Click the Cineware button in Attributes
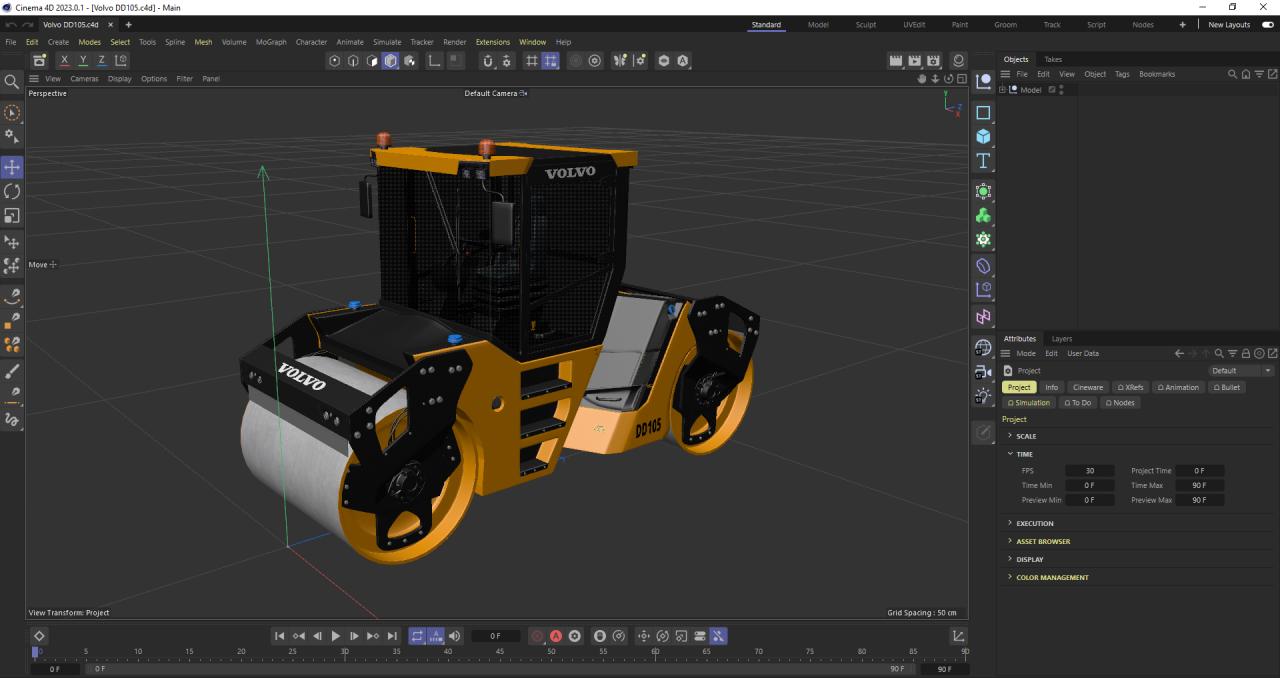Screen dimensions: 1280x678 tap(1087, 388)
